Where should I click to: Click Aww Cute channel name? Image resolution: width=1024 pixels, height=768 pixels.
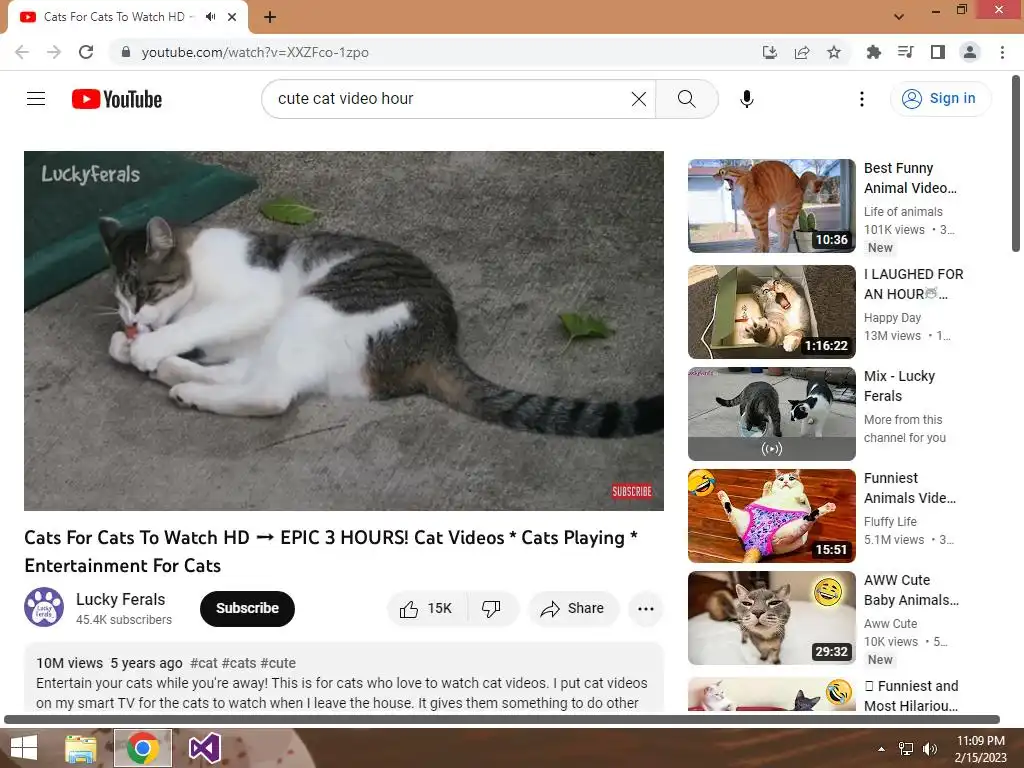point(890,624)
